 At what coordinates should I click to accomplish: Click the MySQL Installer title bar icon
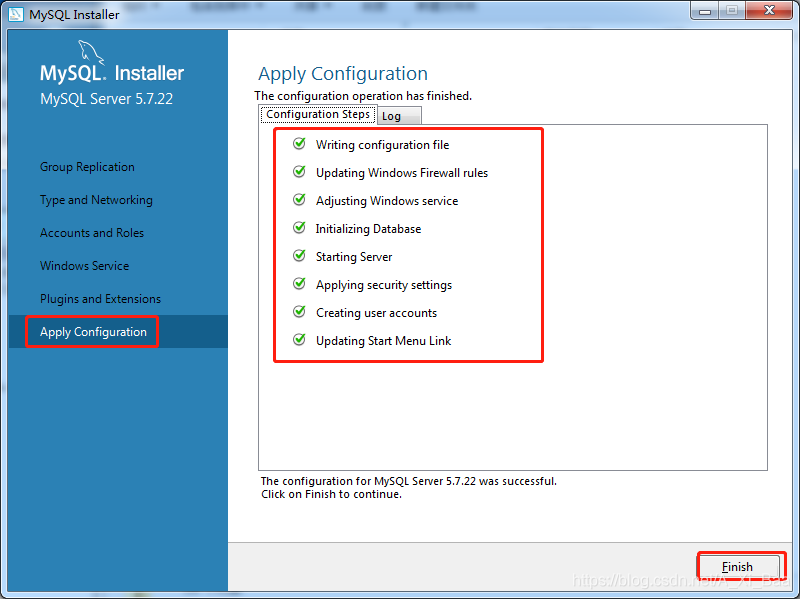(x=16, y=14)
